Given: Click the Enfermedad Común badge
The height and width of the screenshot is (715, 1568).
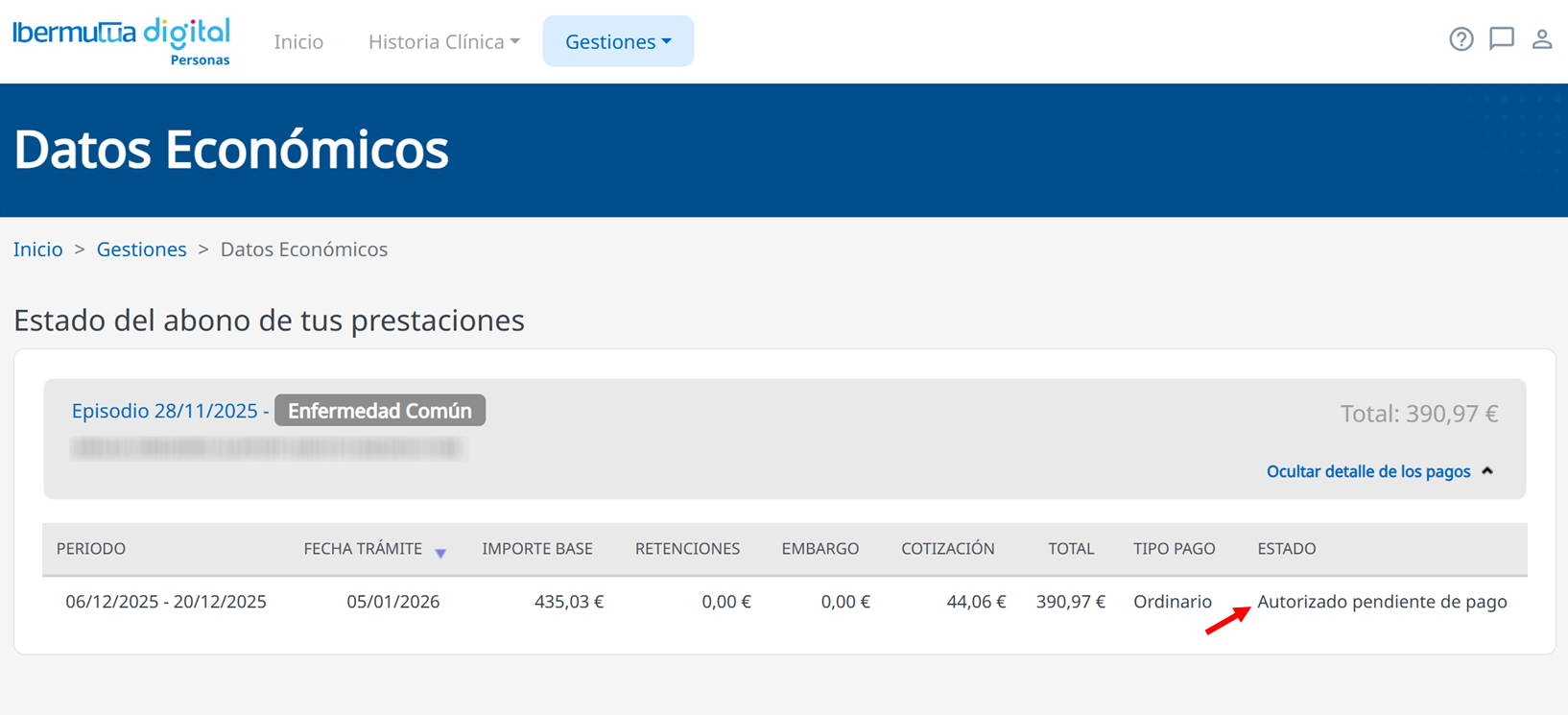Looking at the screenshot, I should pos(380,411).
